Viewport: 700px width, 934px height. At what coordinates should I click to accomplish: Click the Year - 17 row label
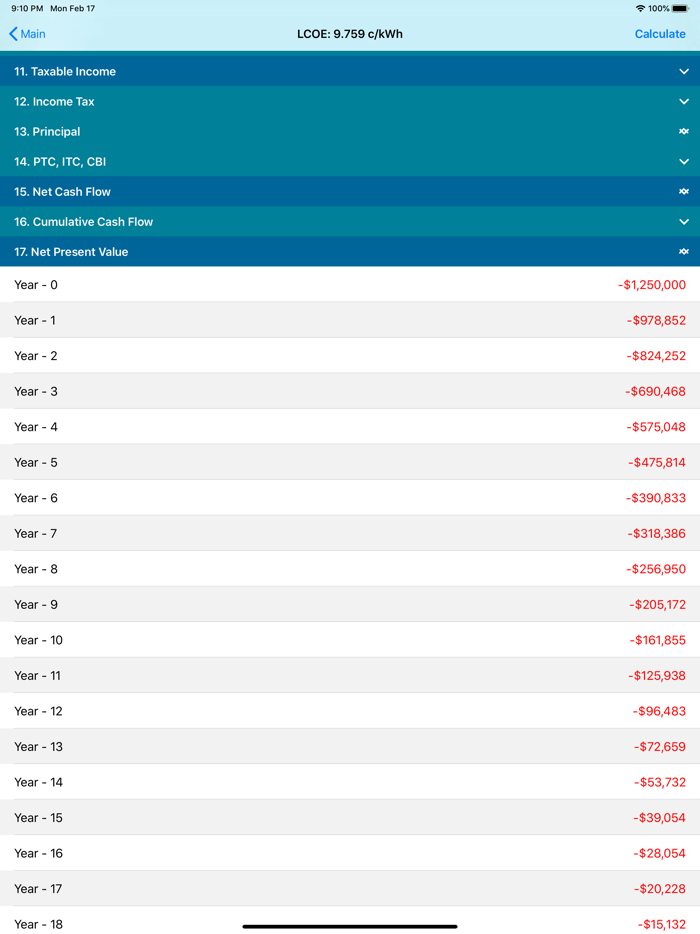click(x=38, y=888)
